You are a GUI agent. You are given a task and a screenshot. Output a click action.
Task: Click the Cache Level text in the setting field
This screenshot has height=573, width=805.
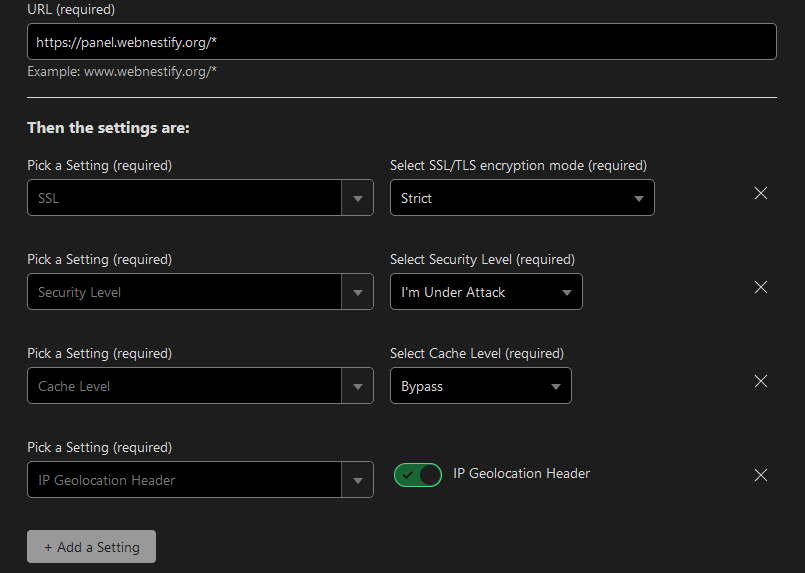tap(74, 386)
